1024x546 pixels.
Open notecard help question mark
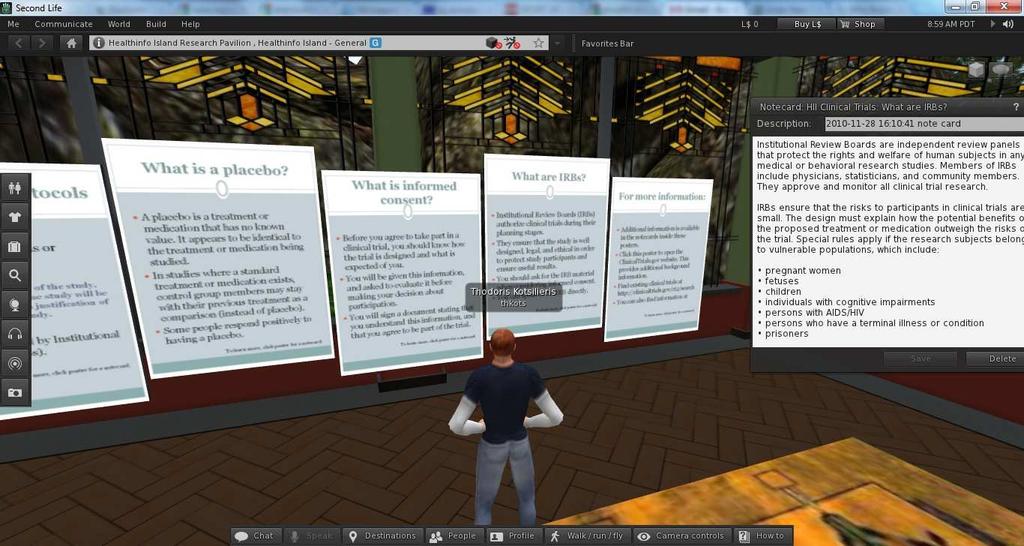(x=1016, y=106)
